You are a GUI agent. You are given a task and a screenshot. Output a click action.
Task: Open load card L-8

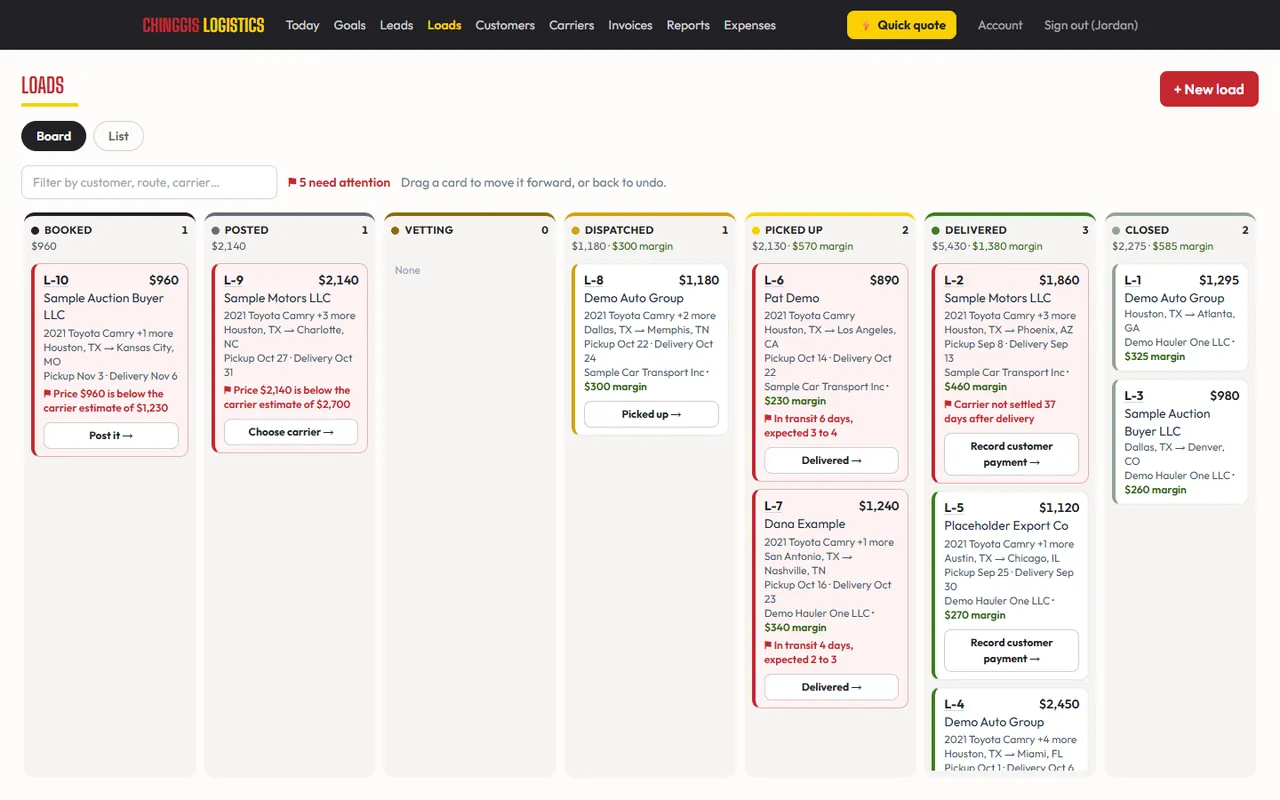coord(651,349)
